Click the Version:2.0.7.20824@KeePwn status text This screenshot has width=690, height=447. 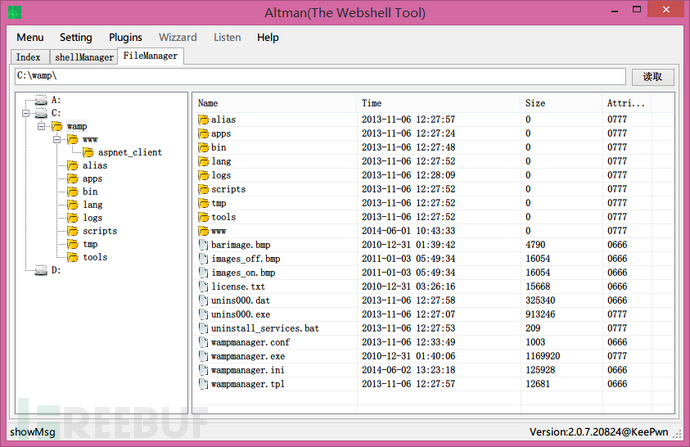click(598, 432)
